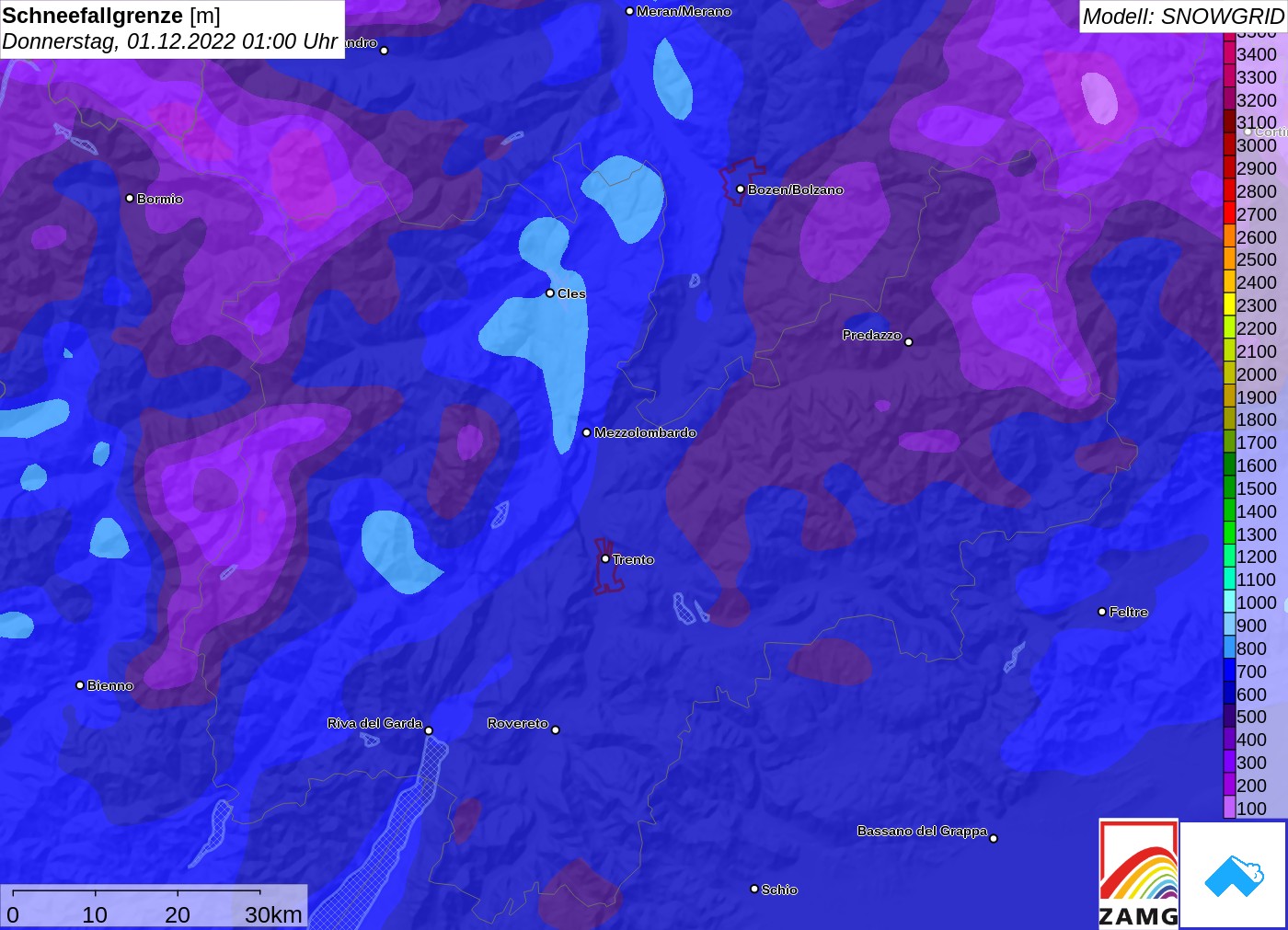This screenshot has width=1288, height=930.
Task: Click the Meran/Merano label
Action: (x=684, y=11)
